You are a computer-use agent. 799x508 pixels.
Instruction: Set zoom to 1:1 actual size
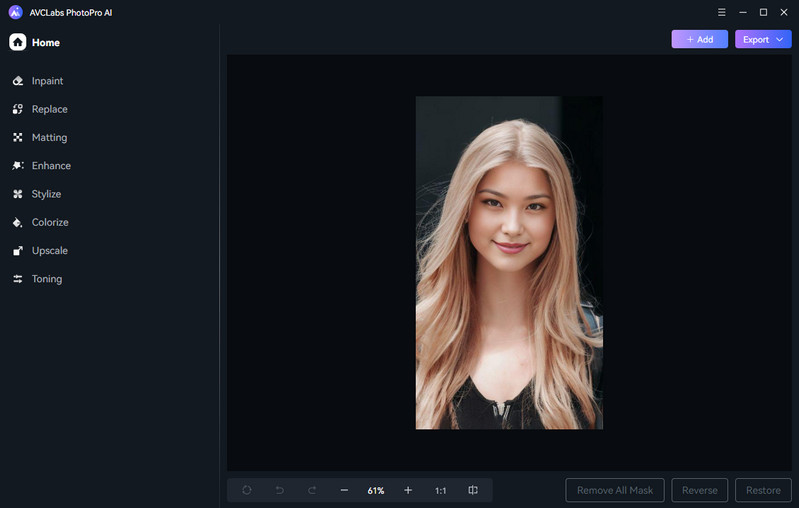click(x=440, y=491)
